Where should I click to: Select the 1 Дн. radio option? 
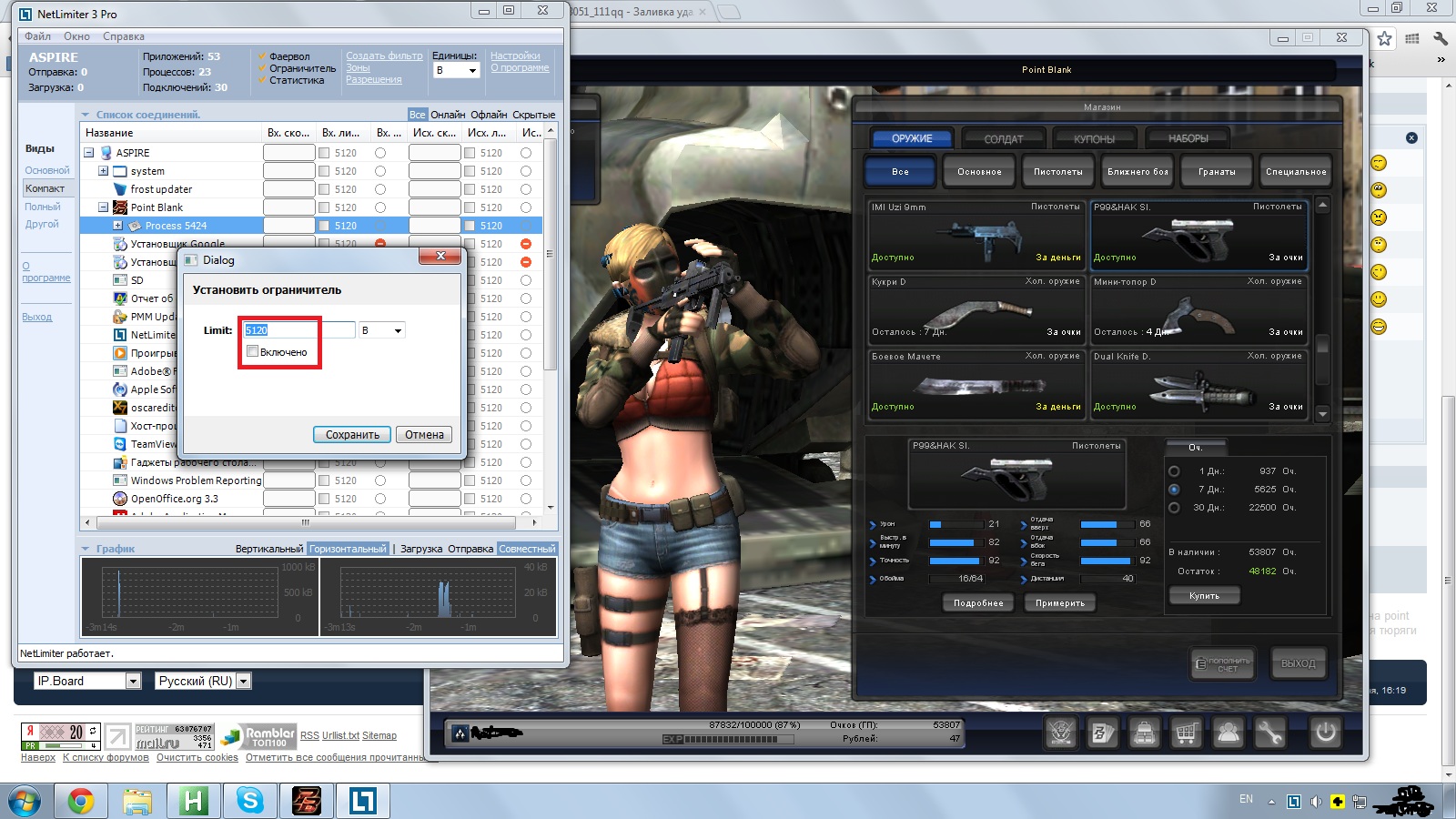(x=1174, y=471)
